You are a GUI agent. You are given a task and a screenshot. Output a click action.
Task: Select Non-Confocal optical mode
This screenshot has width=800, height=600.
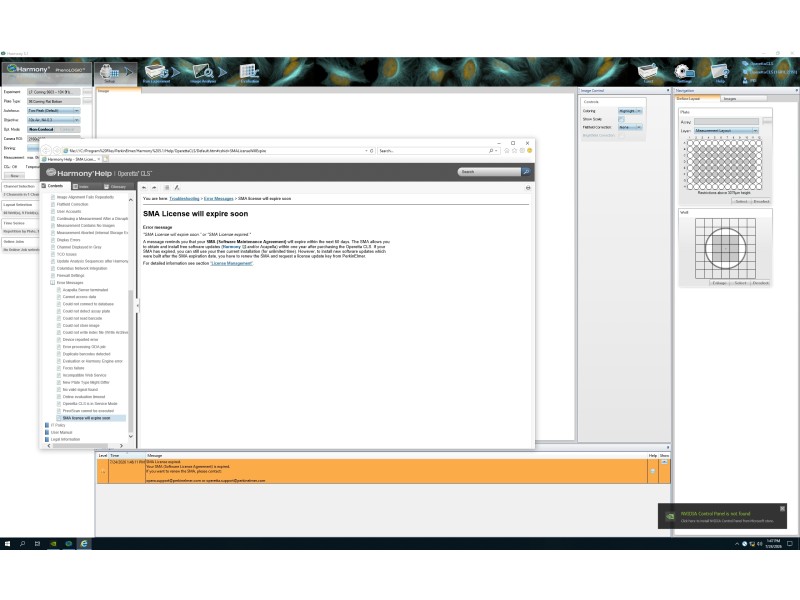click(41, 129)
